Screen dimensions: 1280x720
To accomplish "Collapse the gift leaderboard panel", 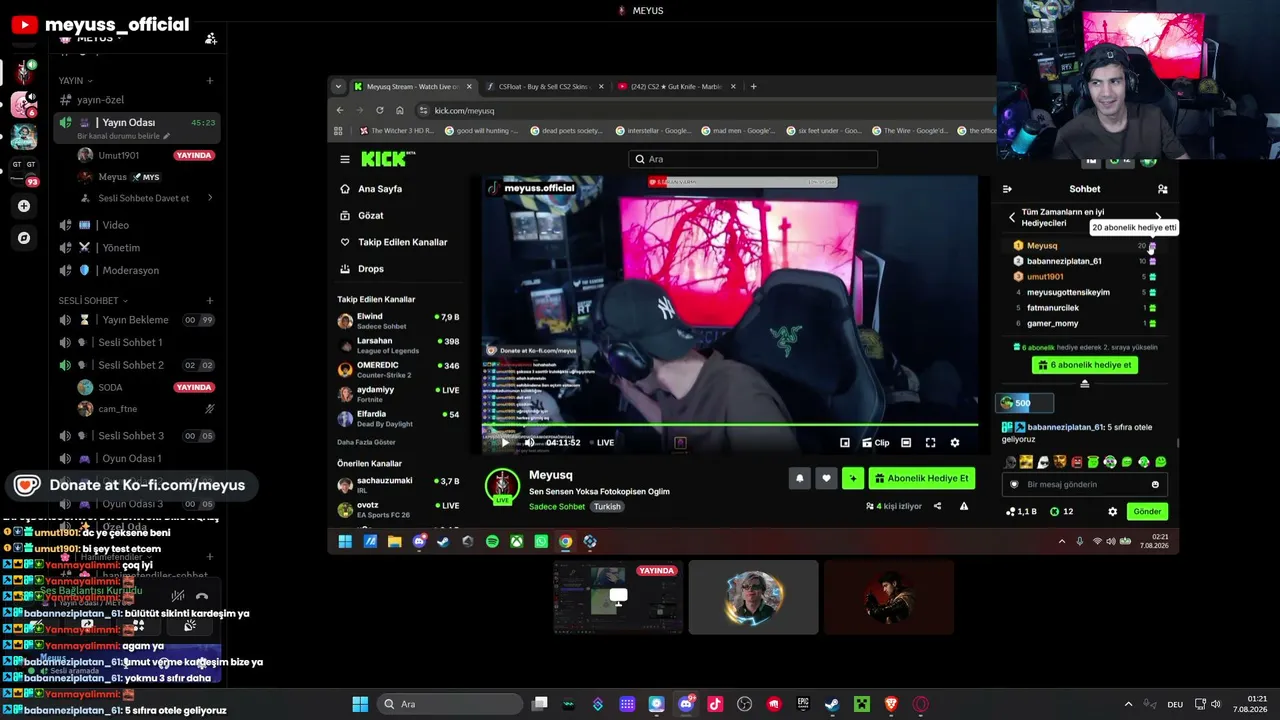I will [x=1085, y=384].
